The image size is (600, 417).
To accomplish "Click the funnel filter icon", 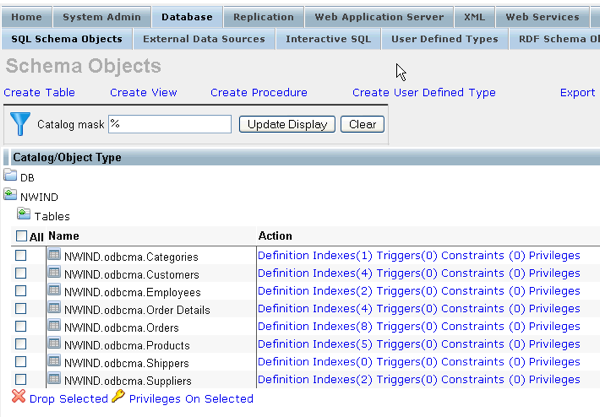I will 20,123.
